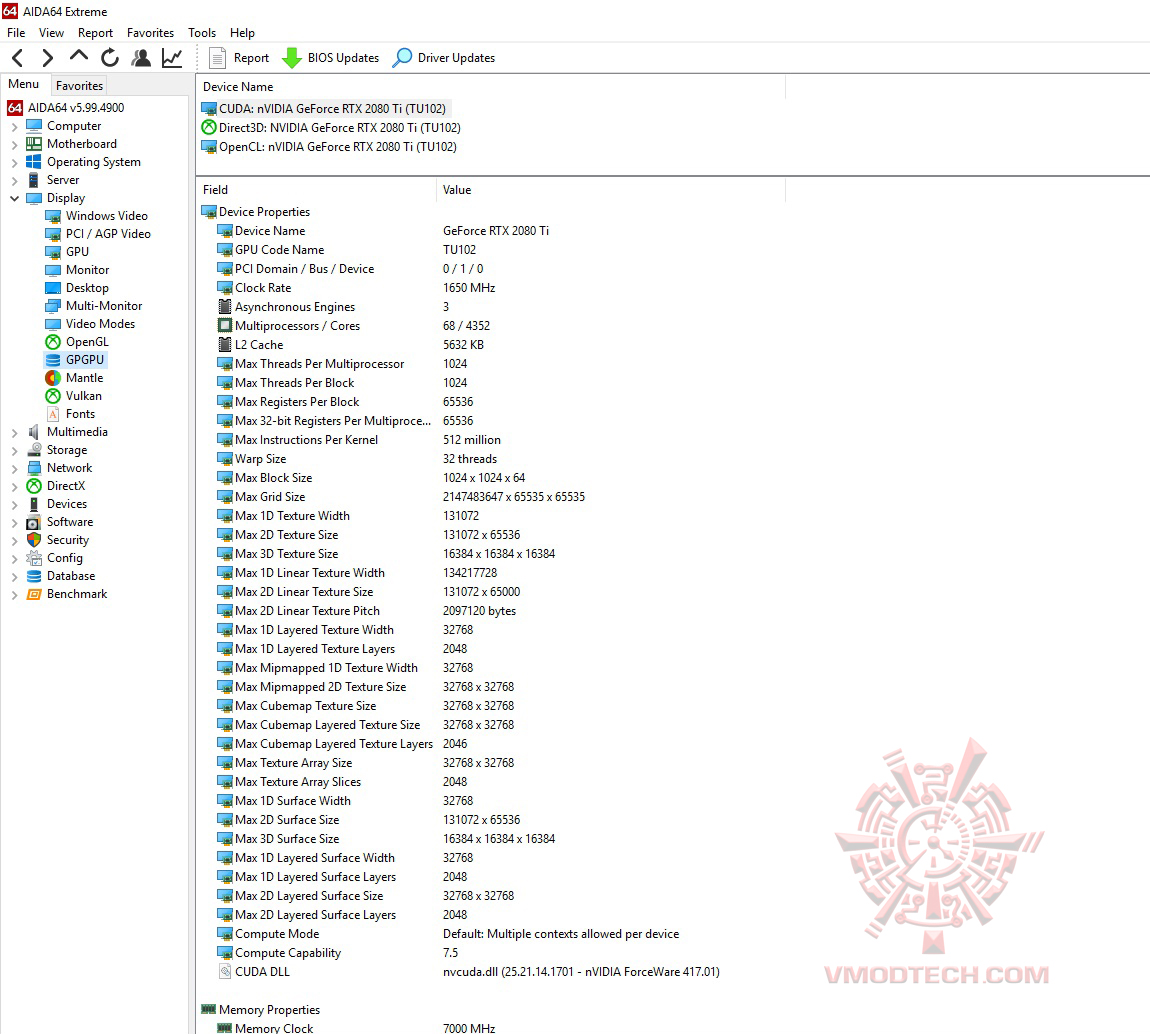The width and height of the screenshot is (1150, 1034).
Task: Expand the Server tree node
Action: pyautogui.click(x=15, y=180)
